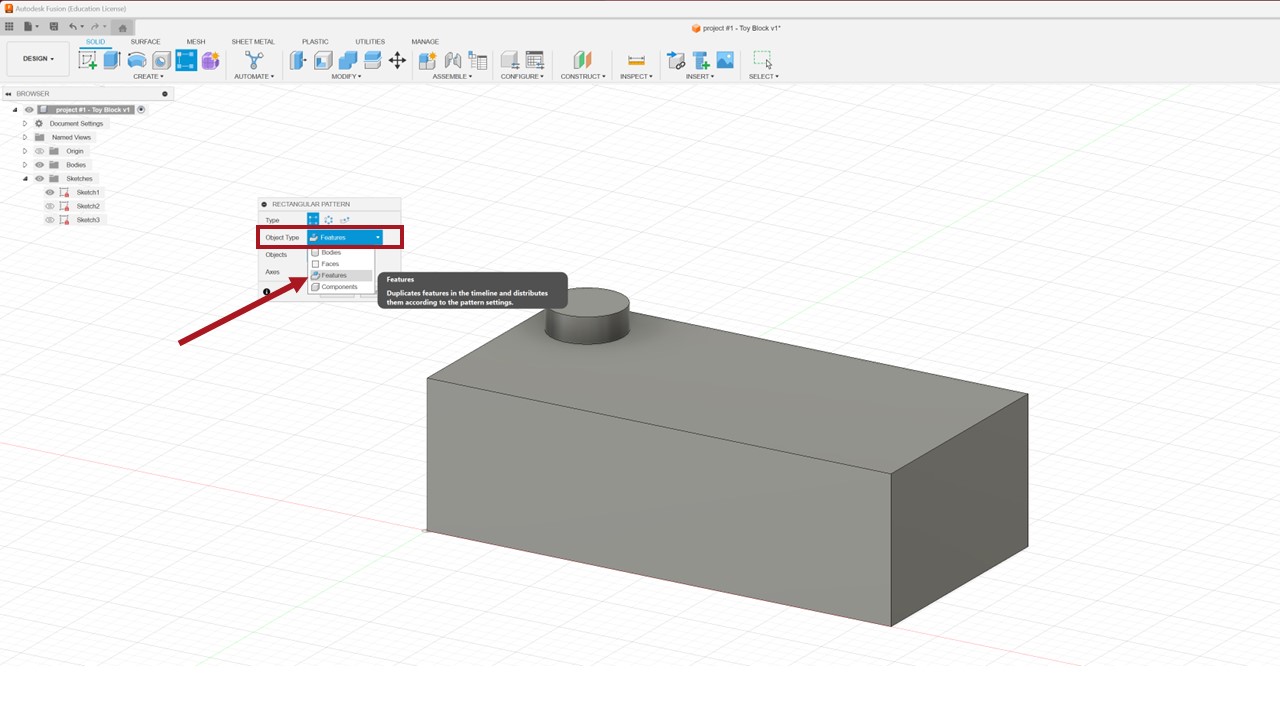The width and height of the screenshot is (1280, 720).
Task: Open the CREATE dropdown menu
Action: coord(148,77)
